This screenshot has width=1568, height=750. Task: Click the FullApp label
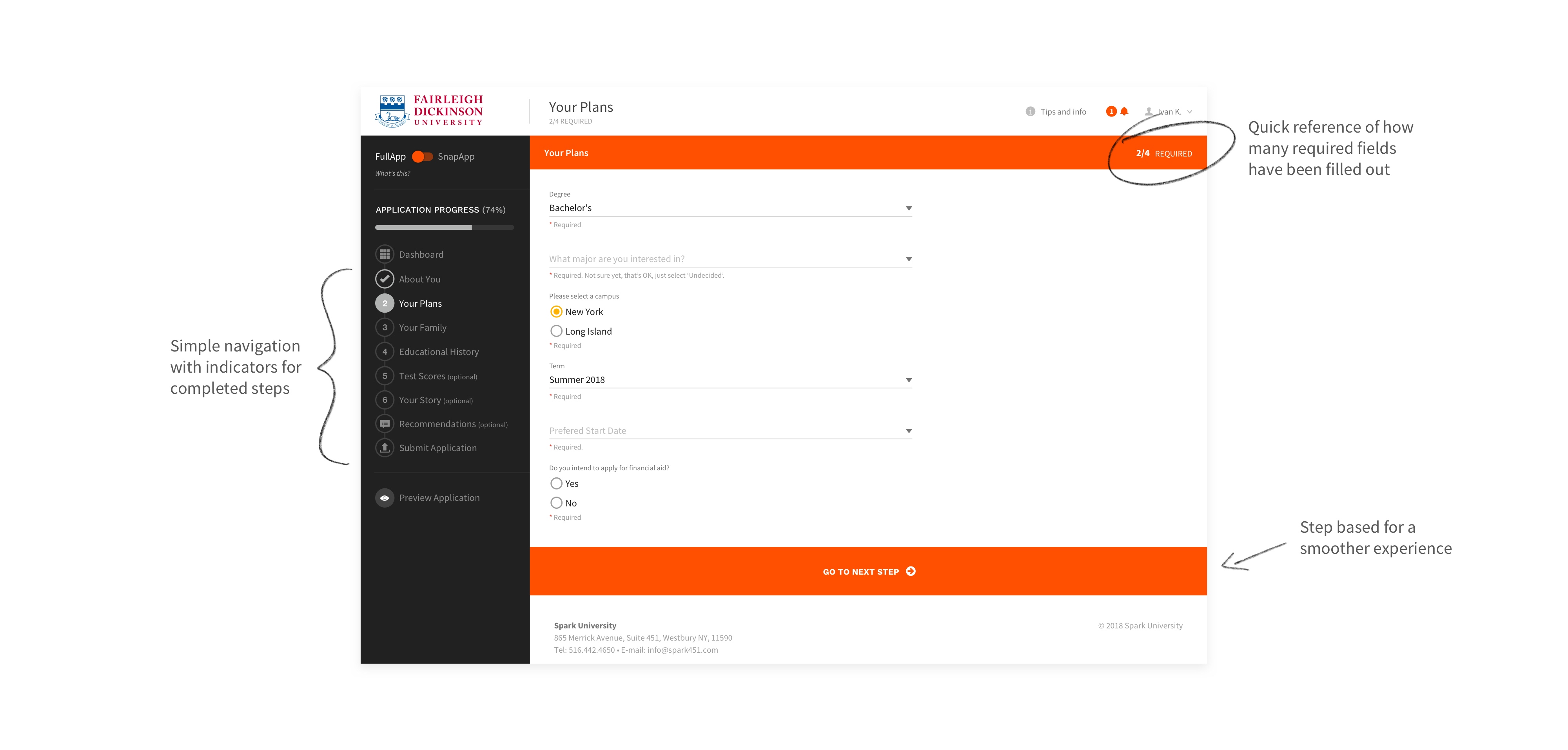pyautogui.click(x=390, y=157)
